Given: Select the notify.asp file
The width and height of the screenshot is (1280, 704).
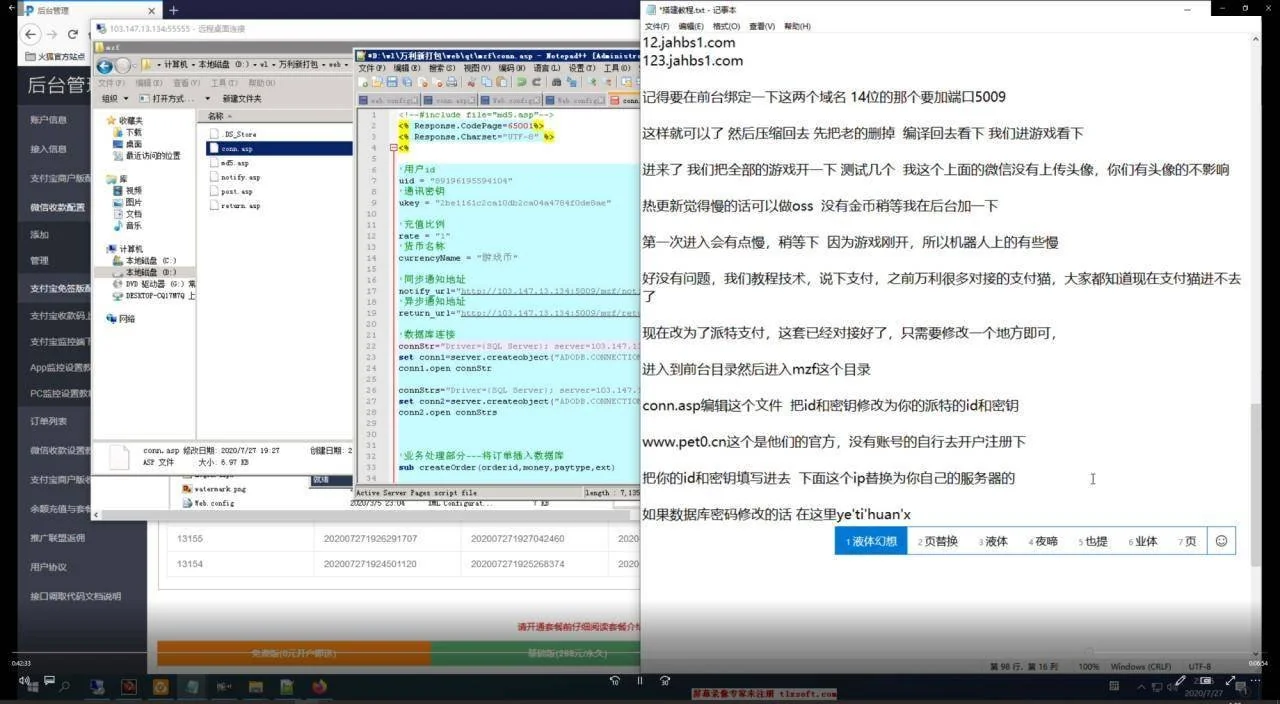Looking at the screenshot, I should coord(240,177).
